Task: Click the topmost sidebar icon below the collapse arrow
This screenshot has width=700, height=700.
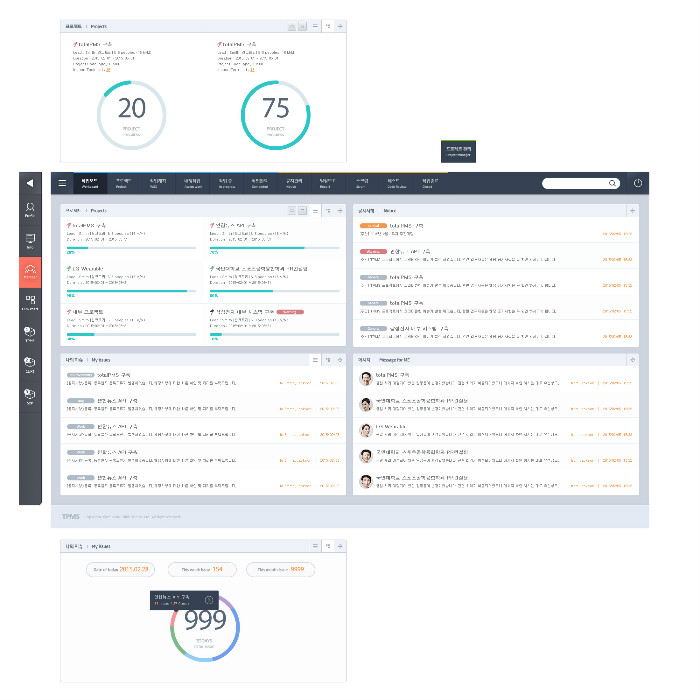Action: pos(30,210)
